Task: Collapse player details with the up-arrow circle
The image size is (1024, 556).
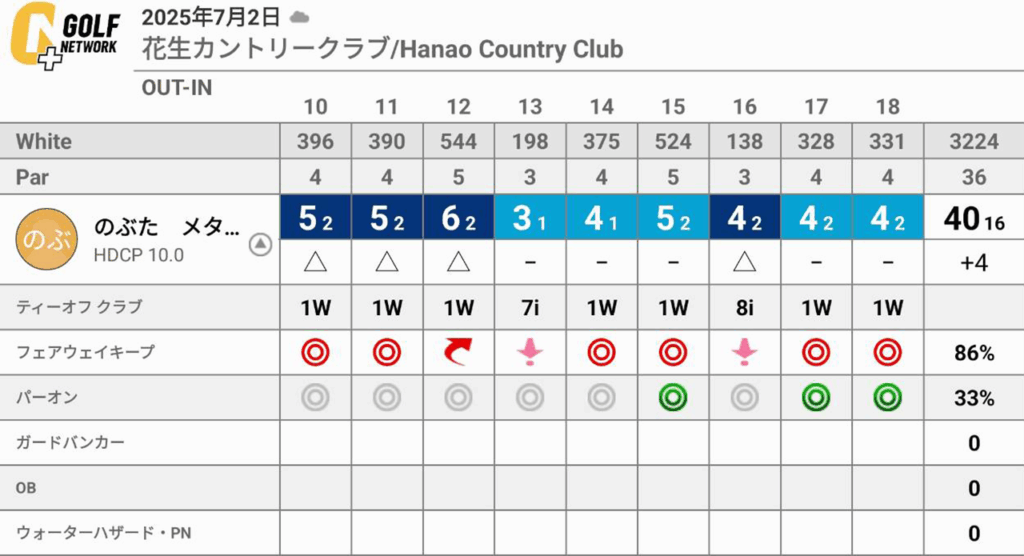Action: (260, 245)
